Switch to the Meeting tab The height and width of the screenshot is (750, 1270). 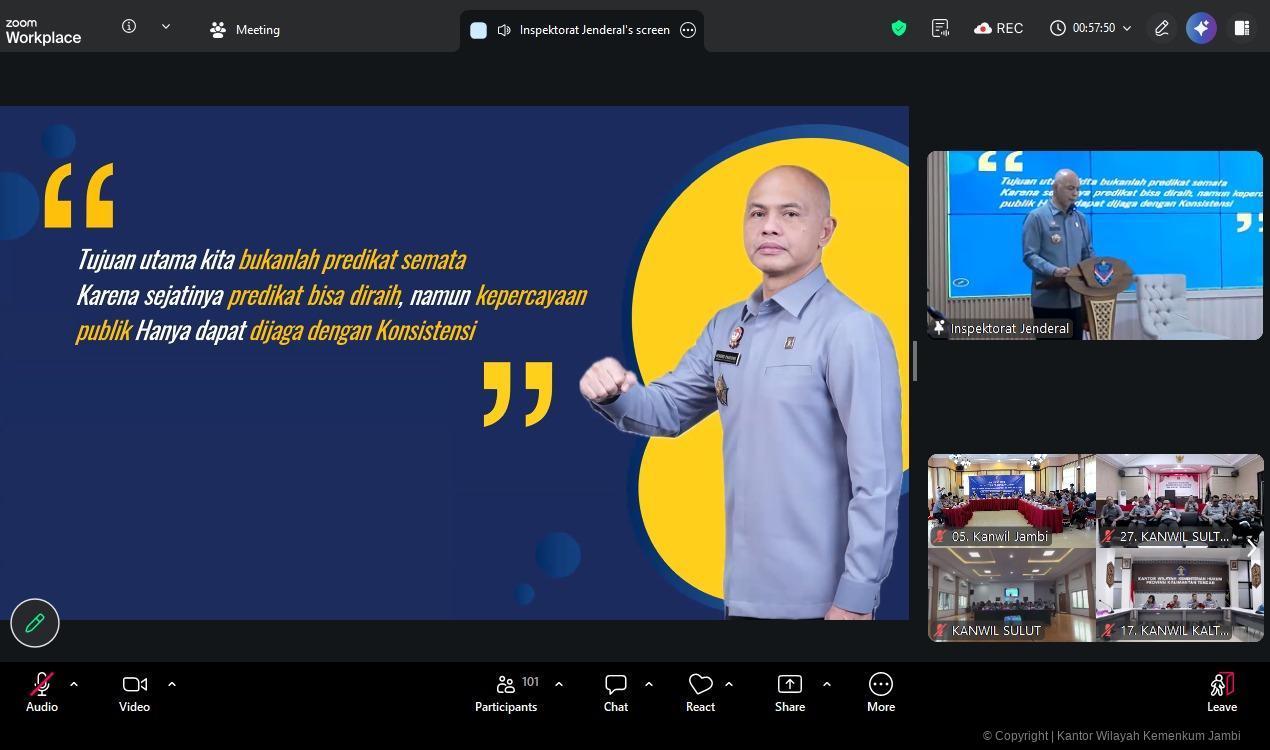click(245, 30)
